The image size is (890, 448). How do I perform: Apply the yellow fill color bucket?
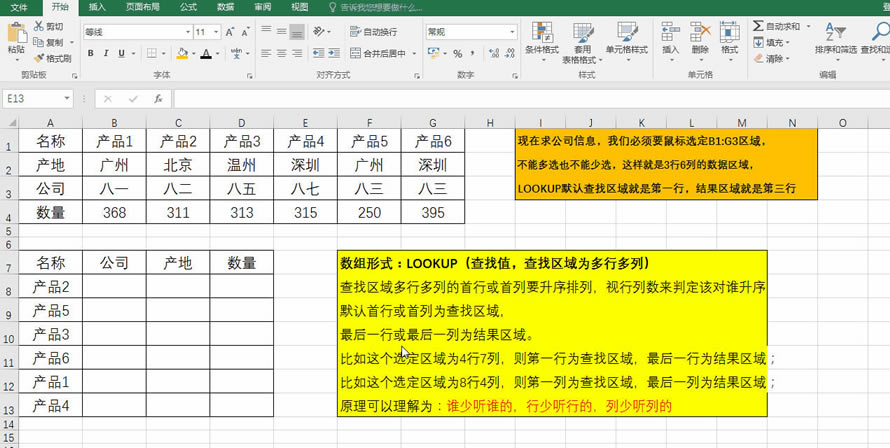(x=182, y=53)
